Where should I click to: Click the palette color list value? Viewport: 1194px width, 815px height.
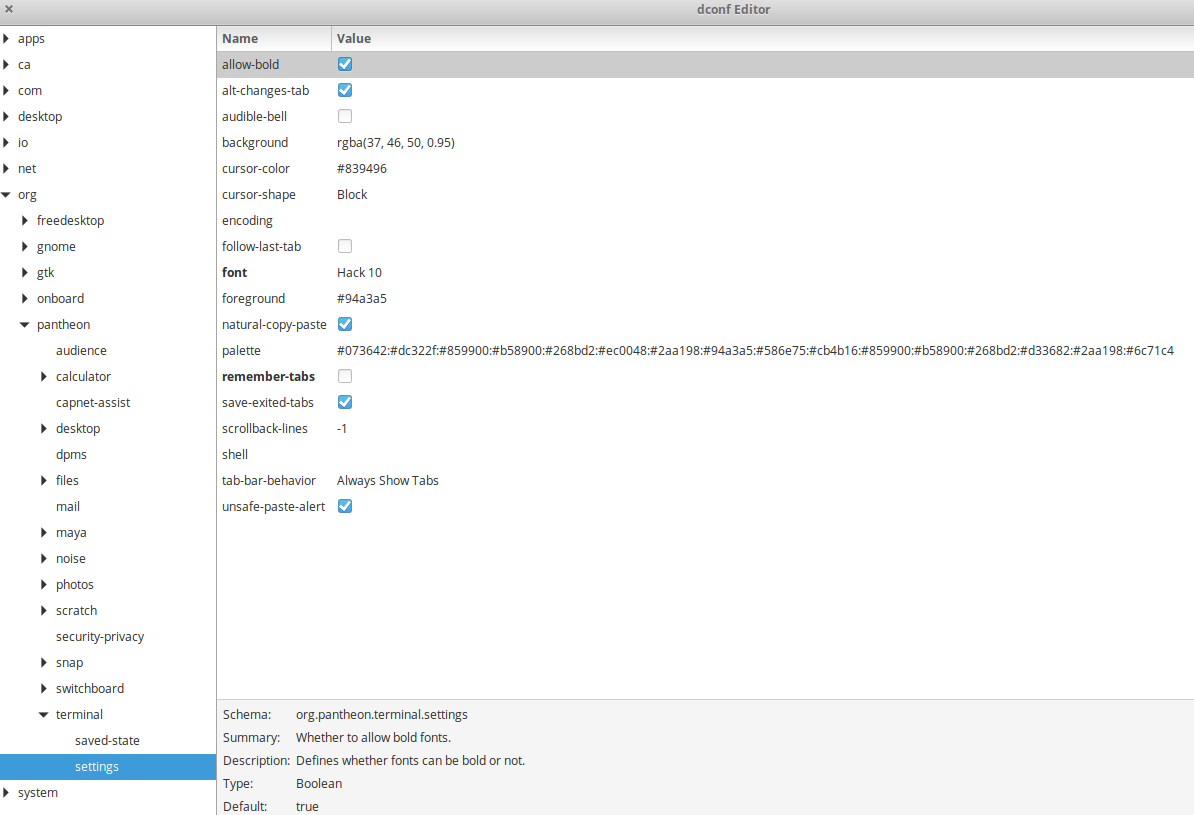(x=500, y=350)
